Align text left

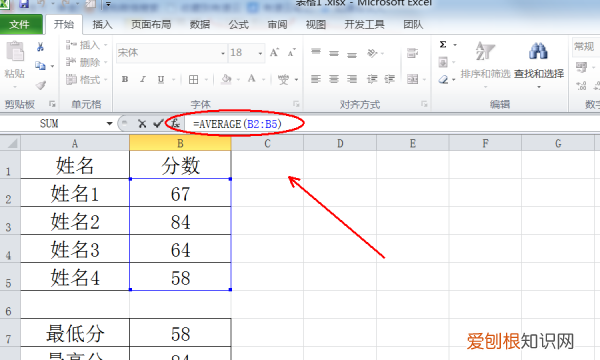click(316, 79)
